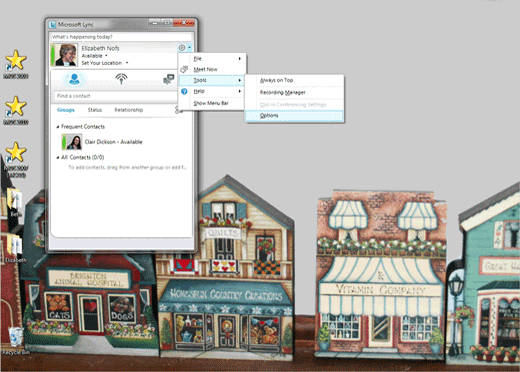This screenshot has width=520, height=372.
Task: Open the Available status dropdown
Action: pyautogui.click(x=95, y=56)
